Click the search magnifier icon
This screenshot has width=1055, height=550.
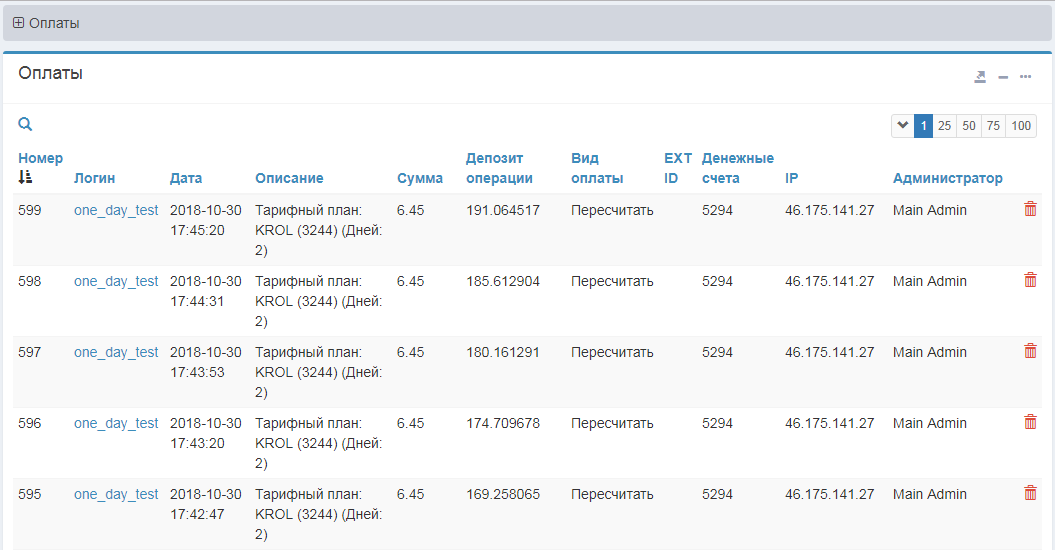[x=25, y=125]
